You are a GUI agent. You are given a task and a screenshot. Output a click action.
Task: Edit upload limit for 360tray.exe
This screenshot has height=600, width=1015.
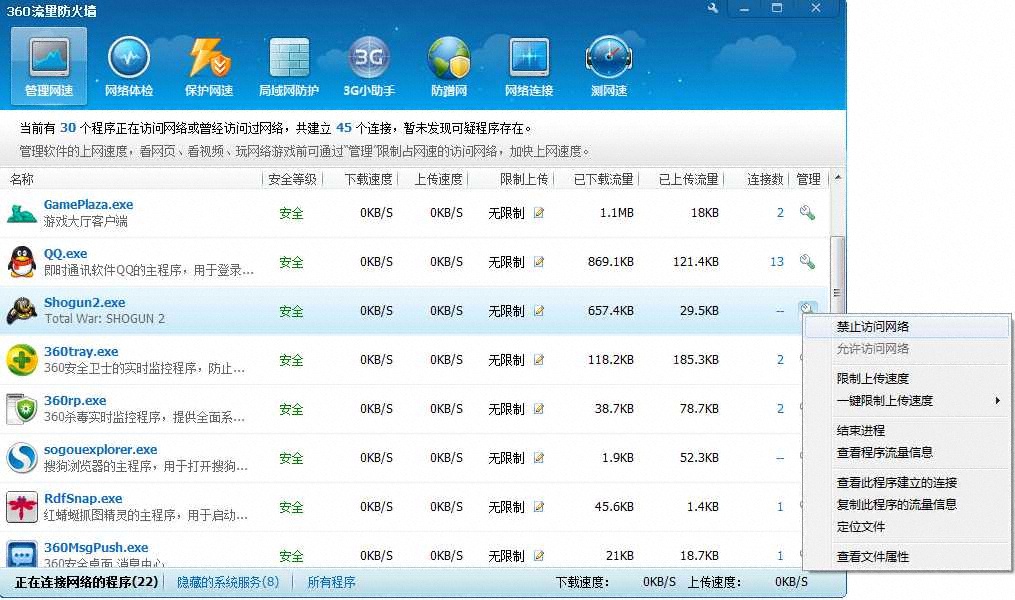click(x=539, y=360)
